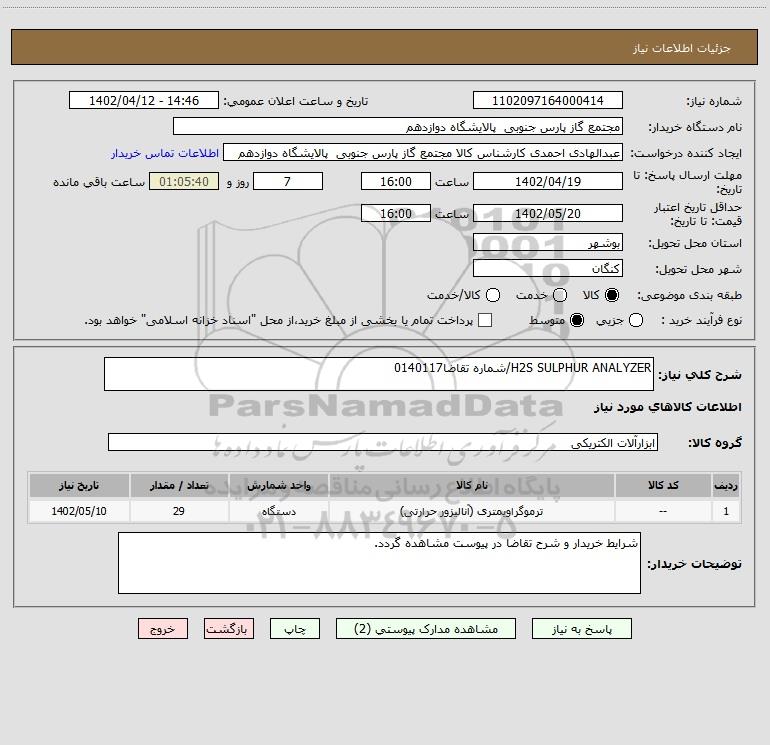Click the request creator field عبدالهادی احمدی
This screenshot has width=770, height=745.
423,152
